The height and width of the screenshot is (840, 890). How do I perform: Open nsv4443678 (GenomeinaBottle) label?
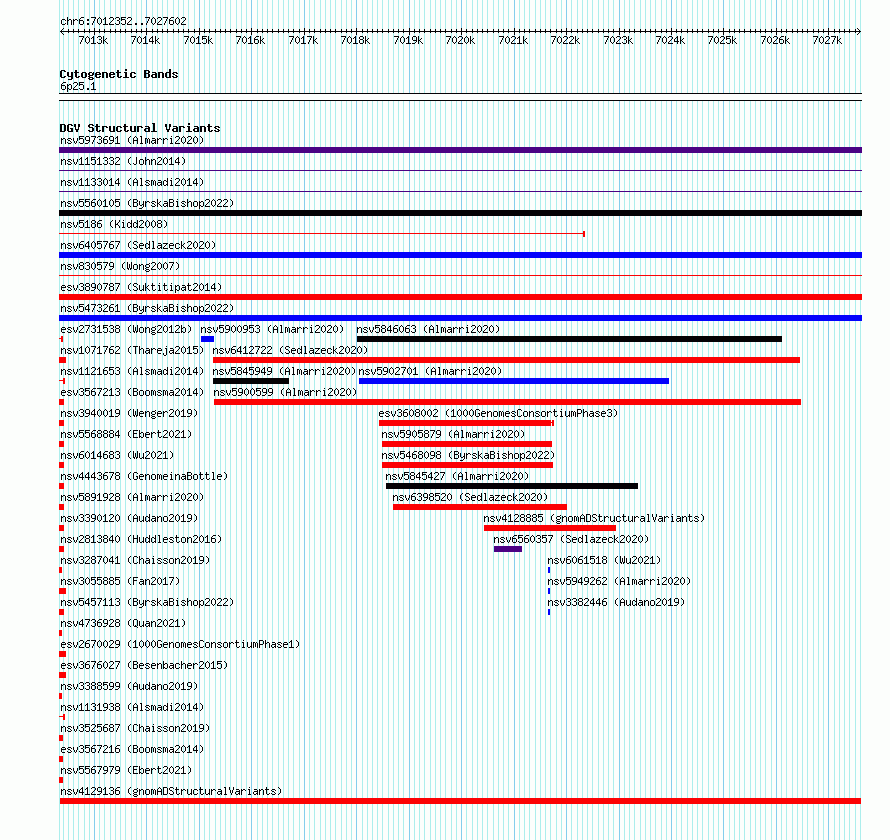point(144,476)
